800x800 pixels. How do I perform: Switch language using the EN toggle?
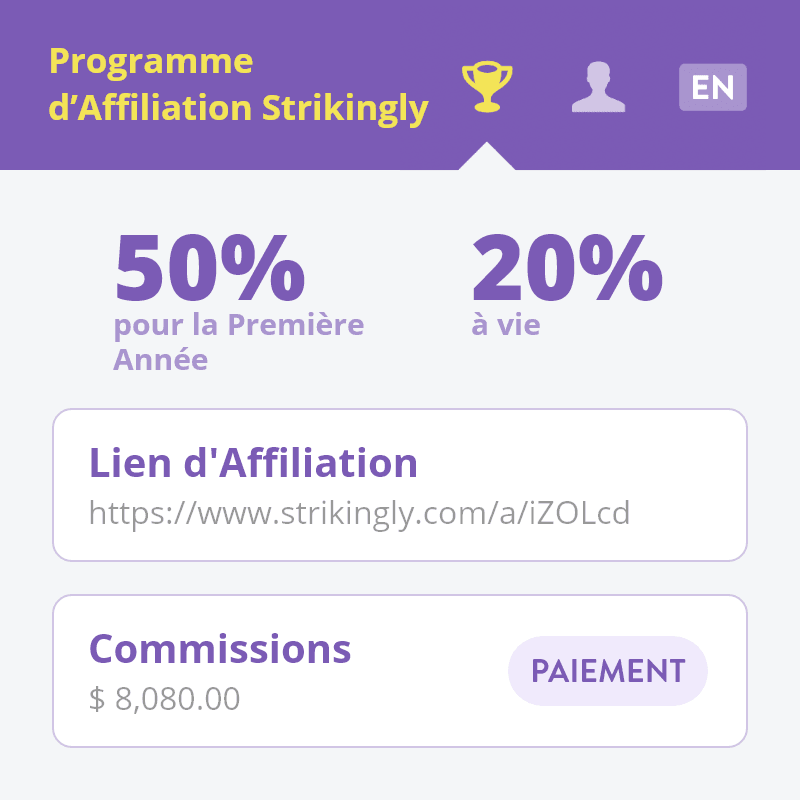pos(712,88)
